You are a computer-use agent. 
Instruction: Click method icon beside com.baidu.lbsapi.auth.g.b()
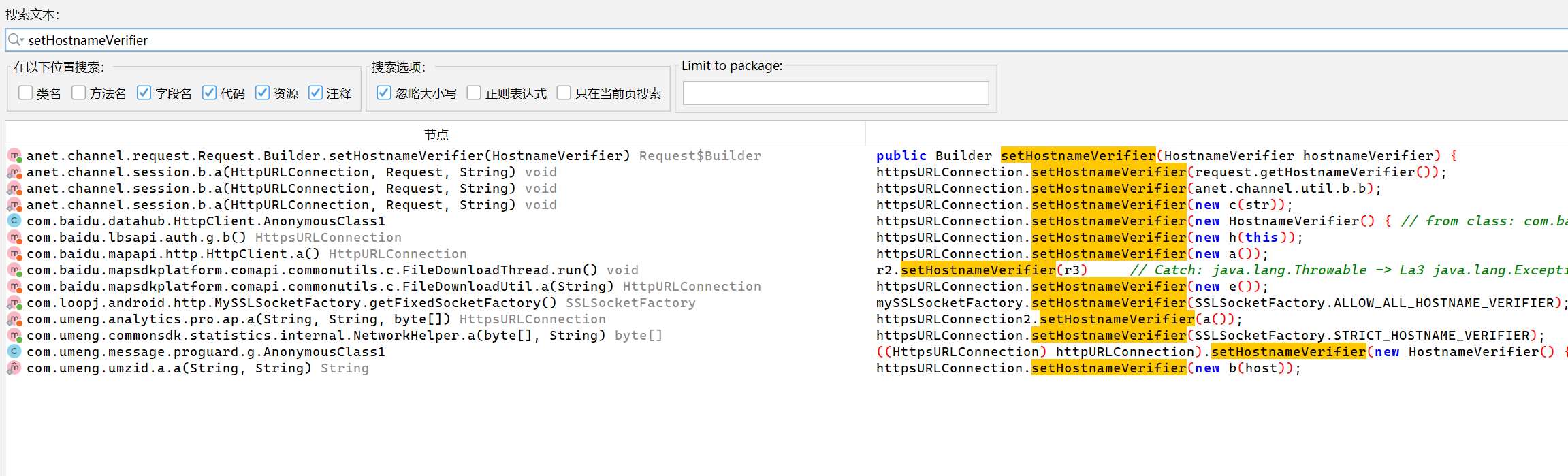14,238
